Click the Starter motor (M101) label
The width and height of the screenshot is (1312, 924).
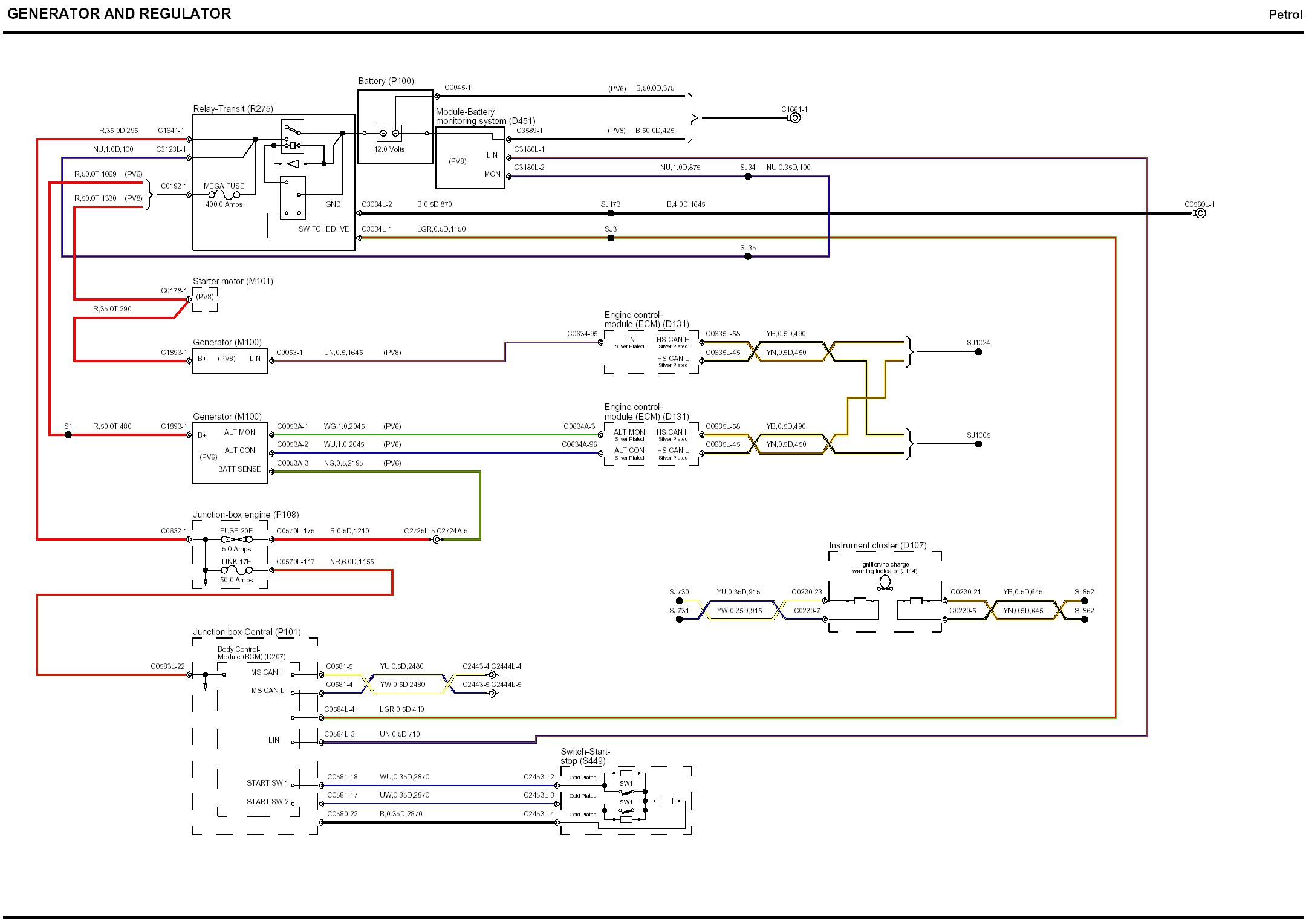click(x=233, y=281)
